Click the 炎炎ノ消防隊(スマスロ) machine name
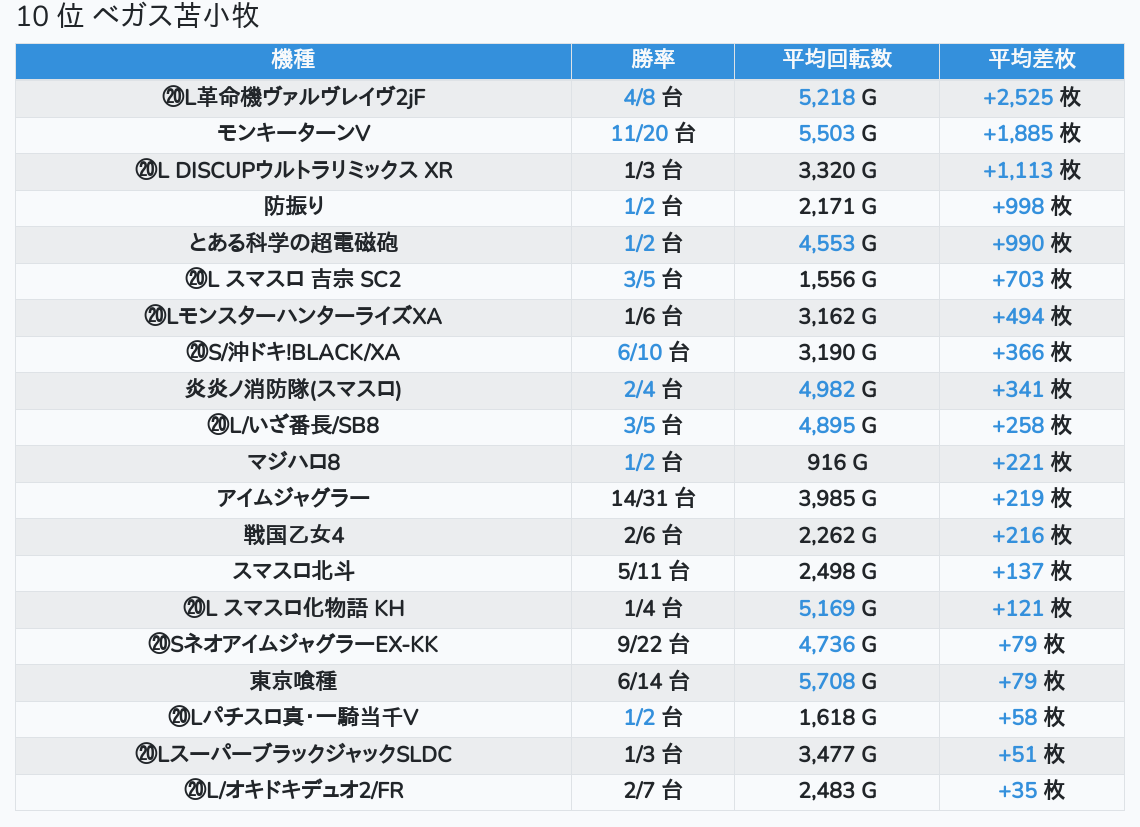The height and width of the screenshot is (827, 1140). tap(293, 389)
